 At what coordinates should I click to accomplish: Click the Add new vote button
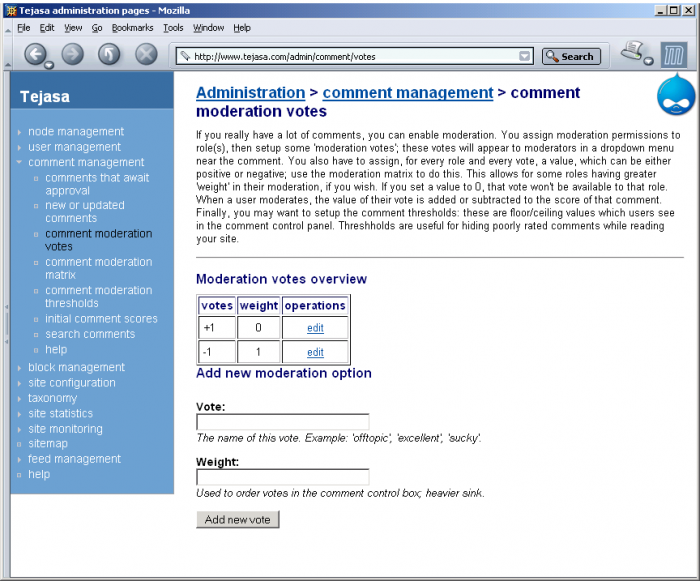pos(238,519)
